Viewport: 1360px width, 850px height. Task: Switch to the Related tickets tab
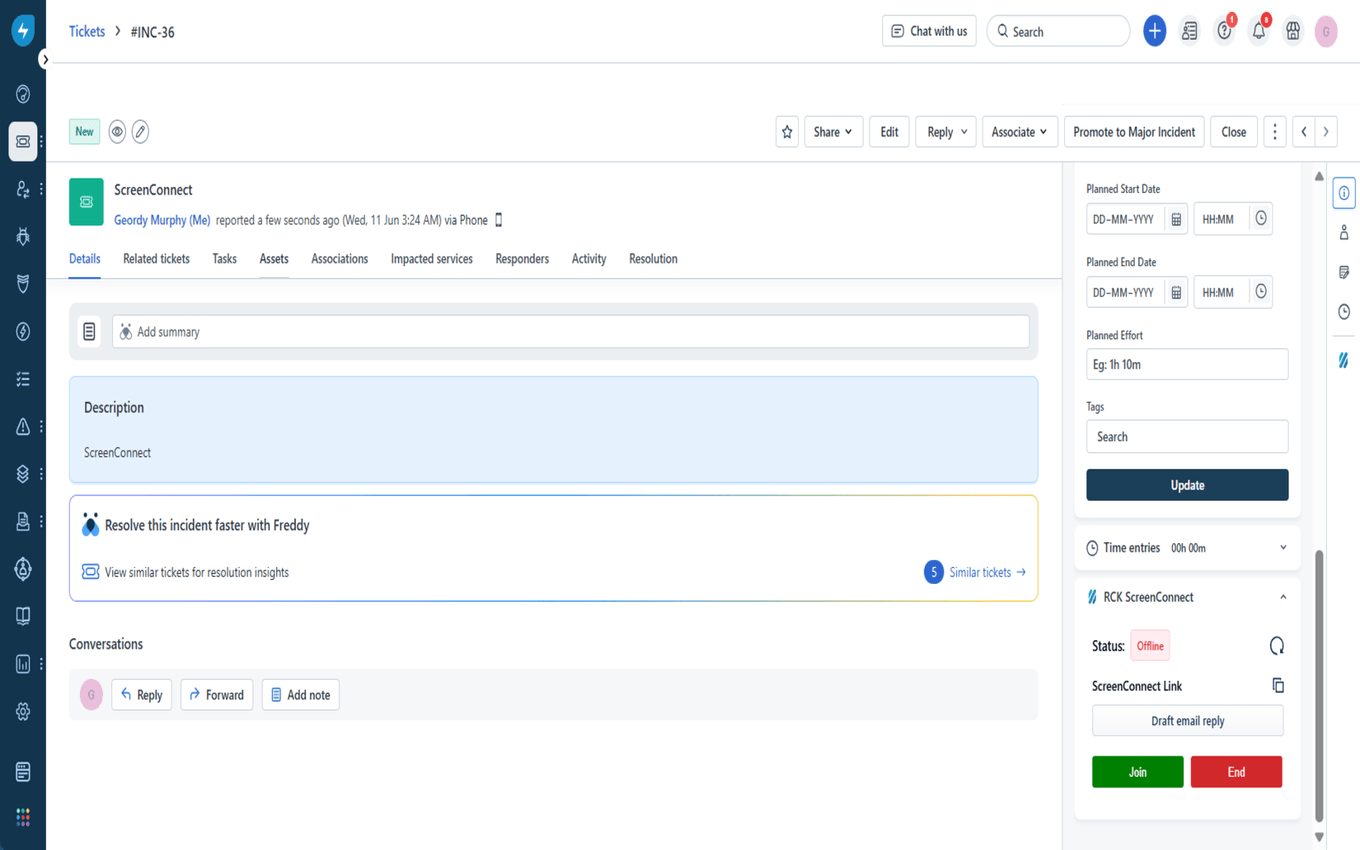click(156, 259)
